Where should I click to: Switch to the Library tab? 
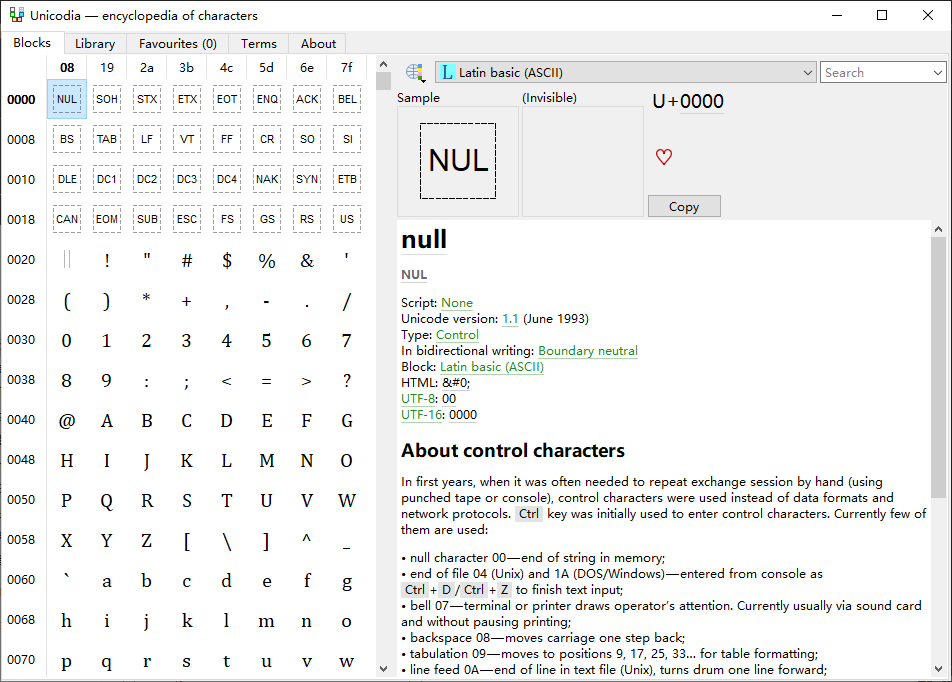[95, 43]
